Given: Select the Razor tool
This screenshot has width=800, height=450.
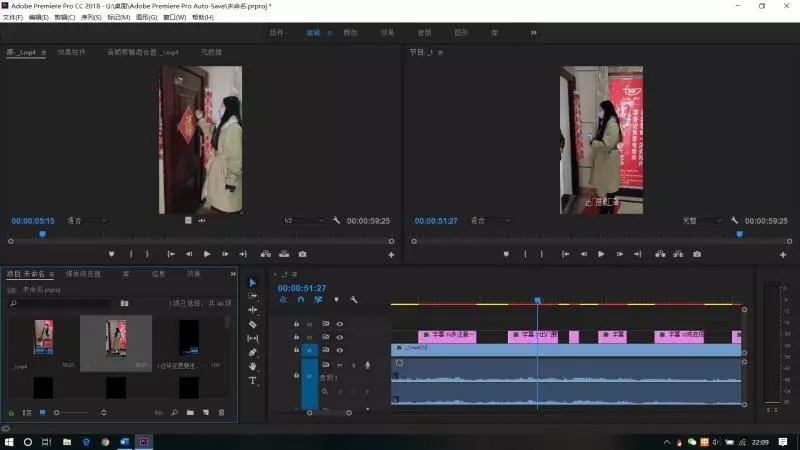Looking at the screenshot, I should click(253, 324).
